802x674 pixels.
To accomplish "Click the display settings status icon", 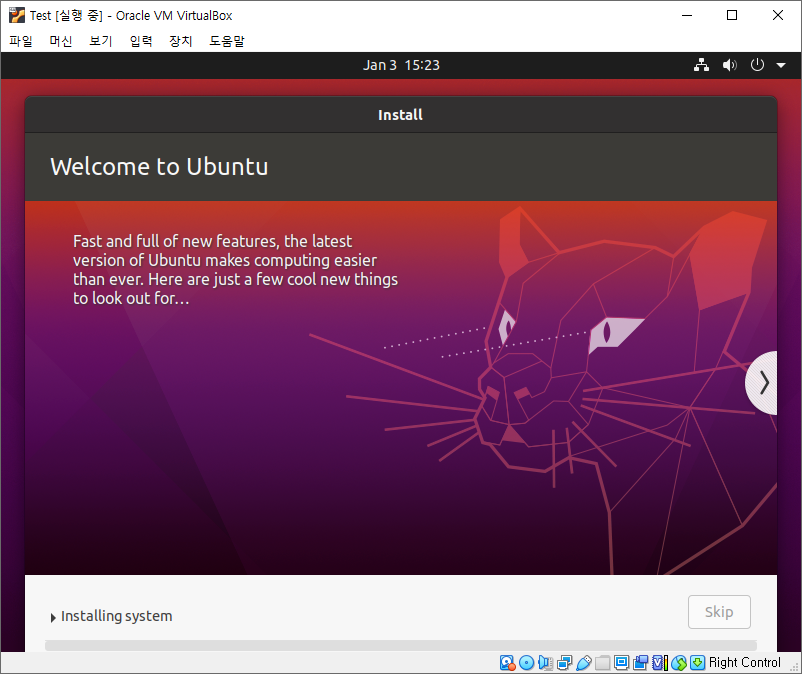I will tap(621, 663).
